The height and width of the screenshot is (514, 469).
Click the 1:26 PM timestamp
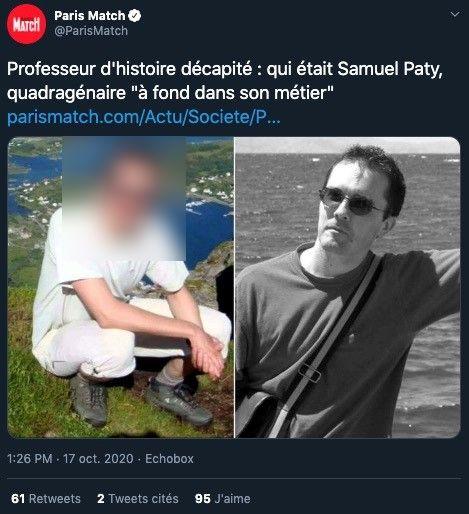coord(30,459)
